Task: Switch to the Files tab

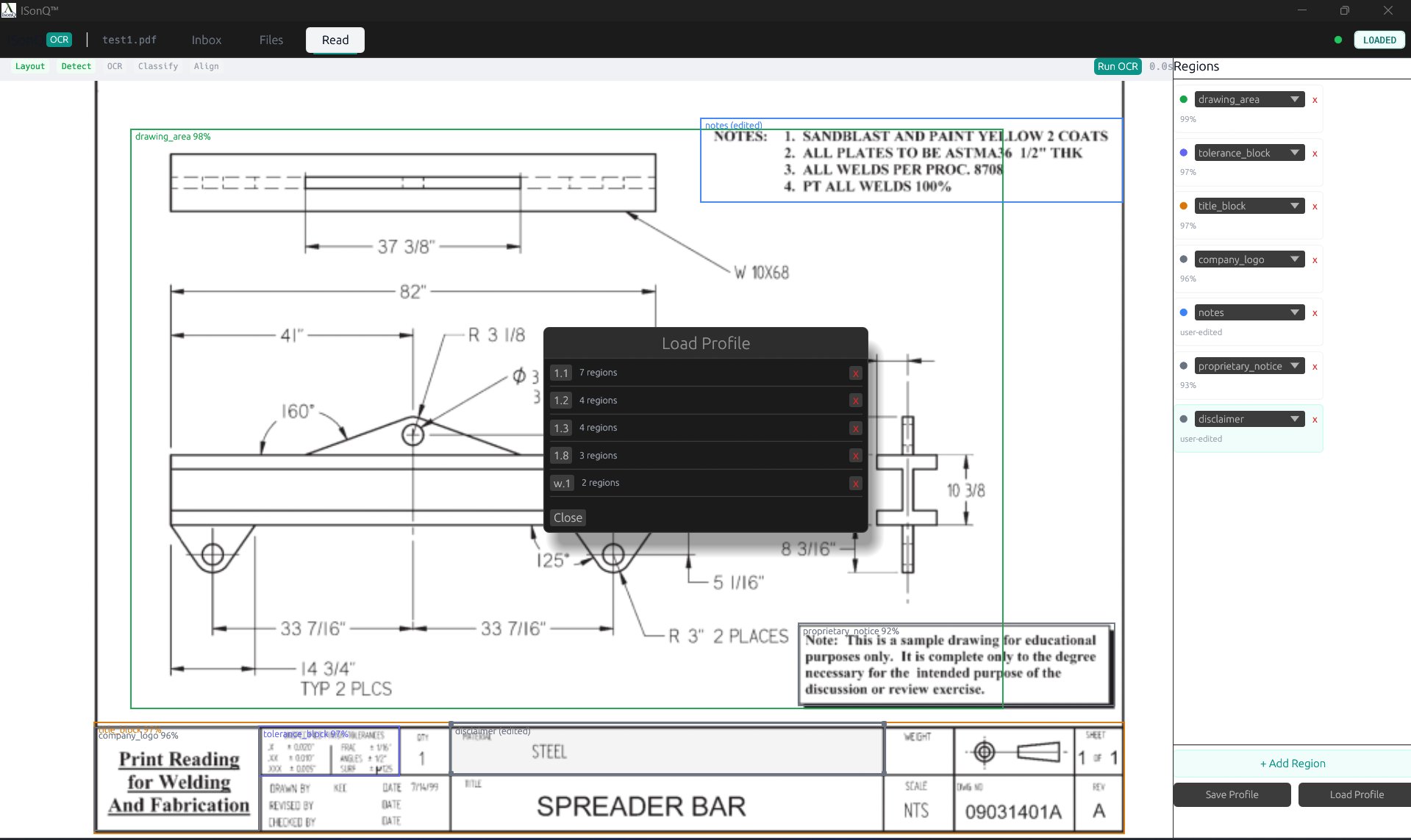Action: 271,40
